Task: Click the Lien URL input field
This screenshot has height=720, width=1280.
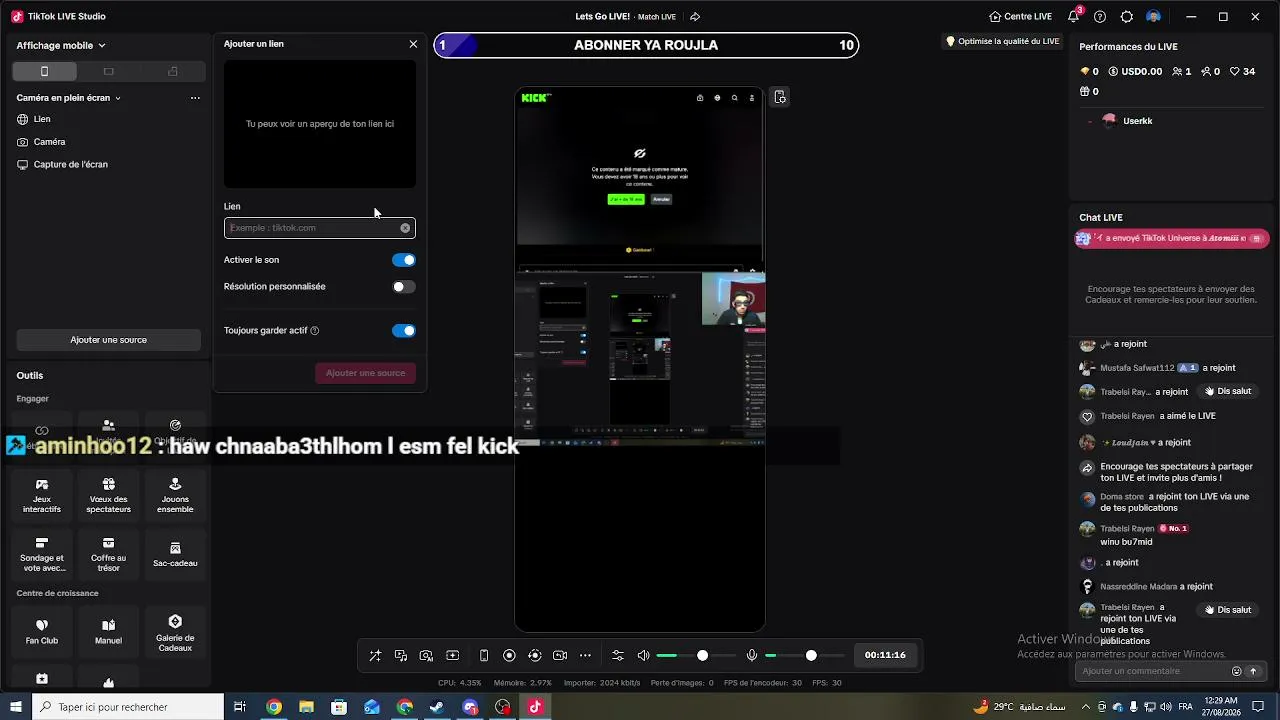Action: click(x=319, y=228)
